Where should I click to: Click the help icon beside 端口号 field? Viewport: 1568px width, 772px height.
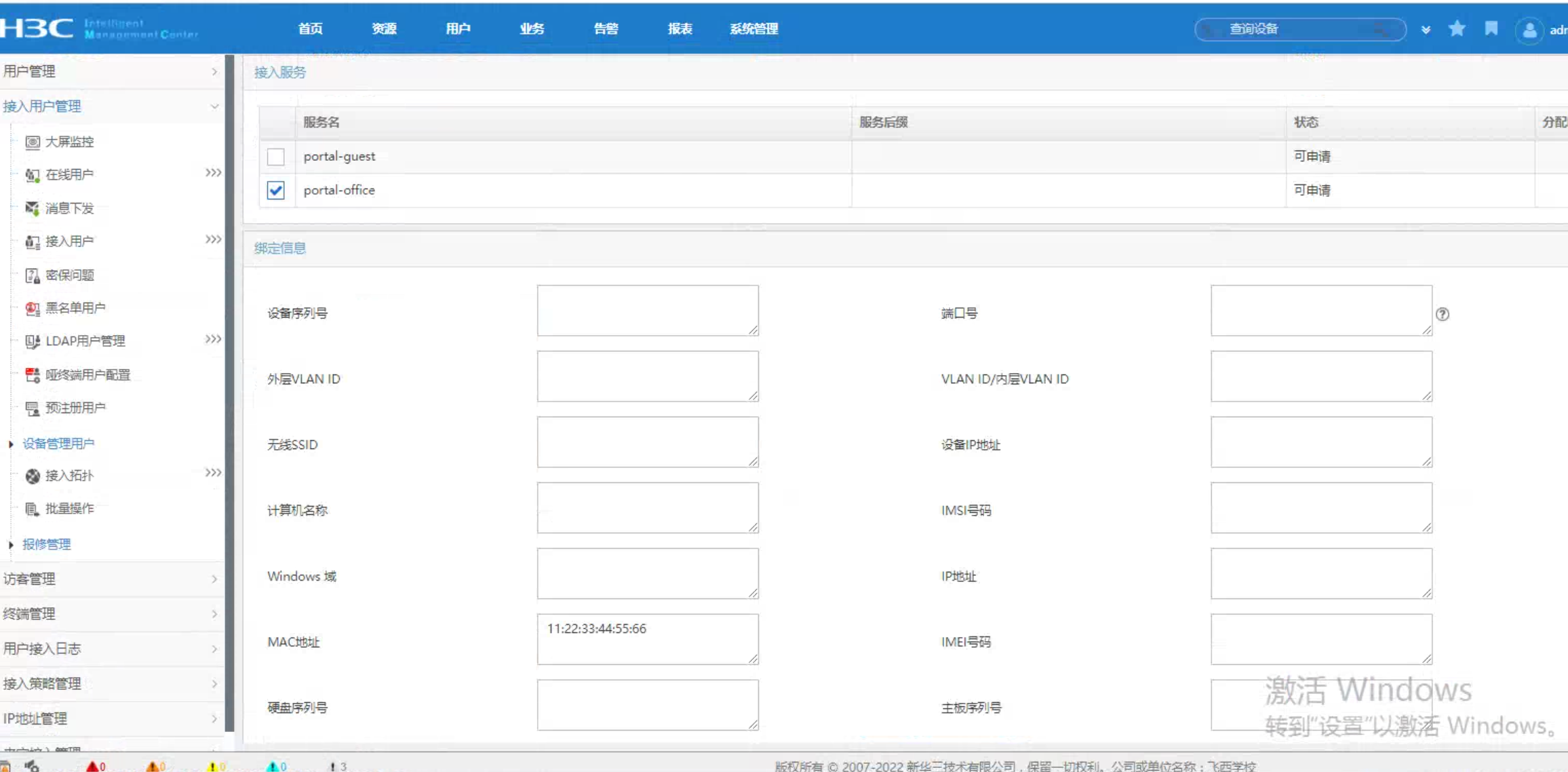point(1443,314)
